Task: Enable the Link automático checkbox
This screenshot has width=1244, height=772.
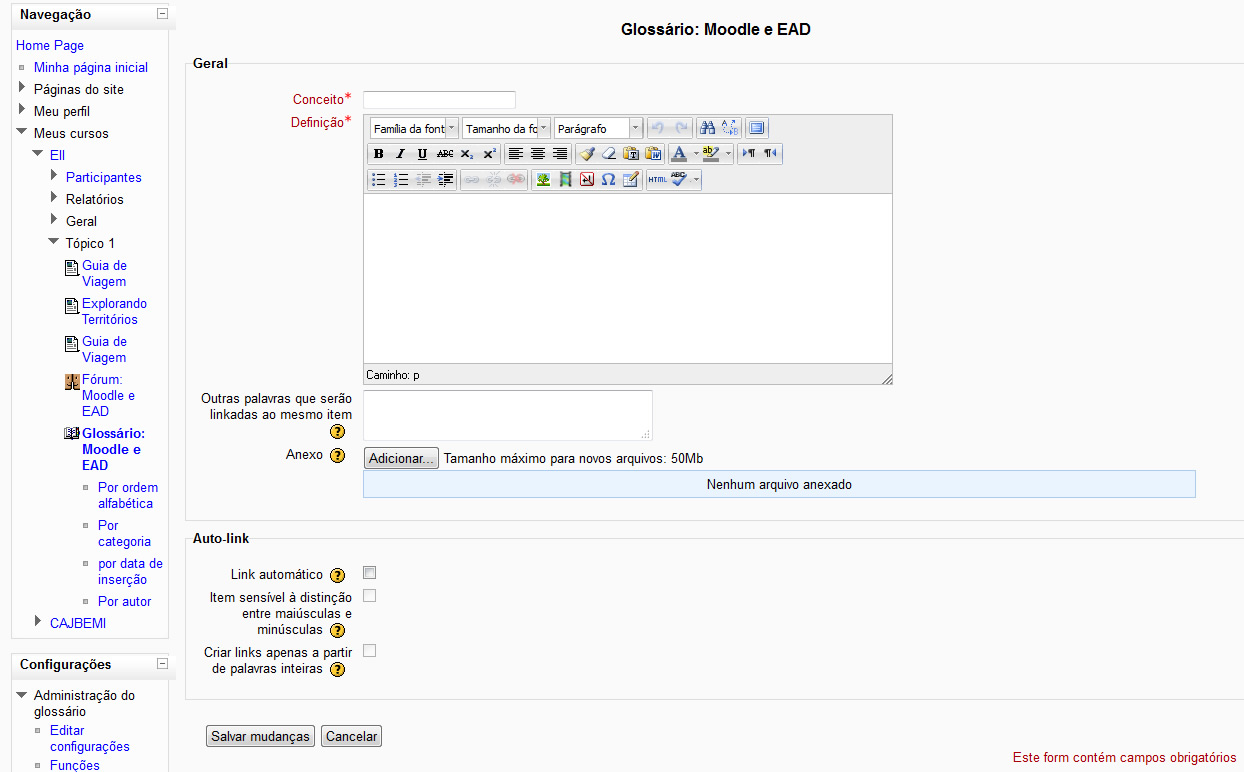Action: [370, 573]
